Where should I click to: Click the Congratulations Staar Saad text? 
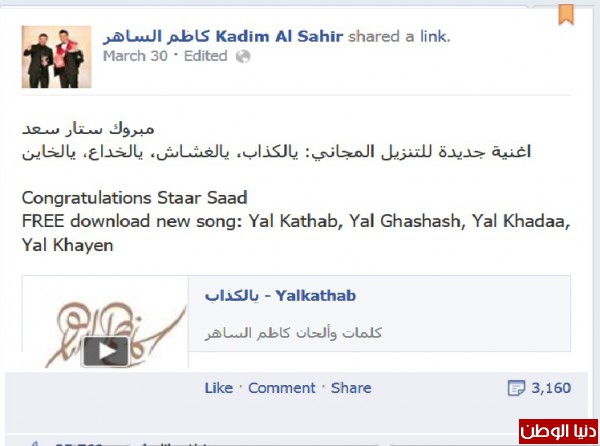tap(134, 198)
